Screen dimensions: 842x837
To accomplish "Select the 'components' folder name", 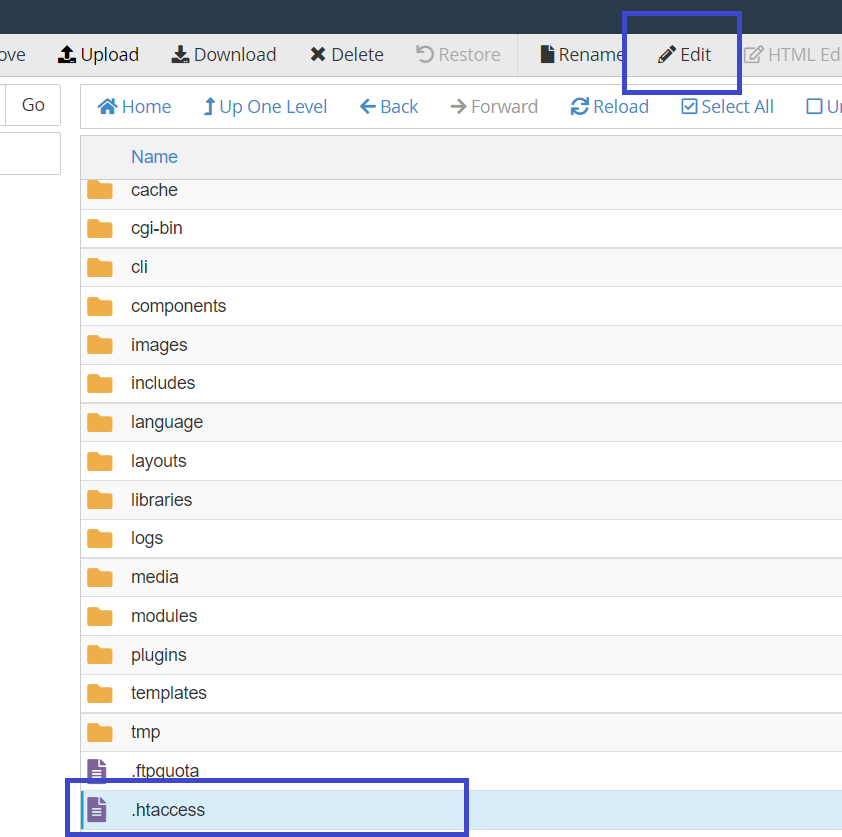I will click(x=178, y=306).
